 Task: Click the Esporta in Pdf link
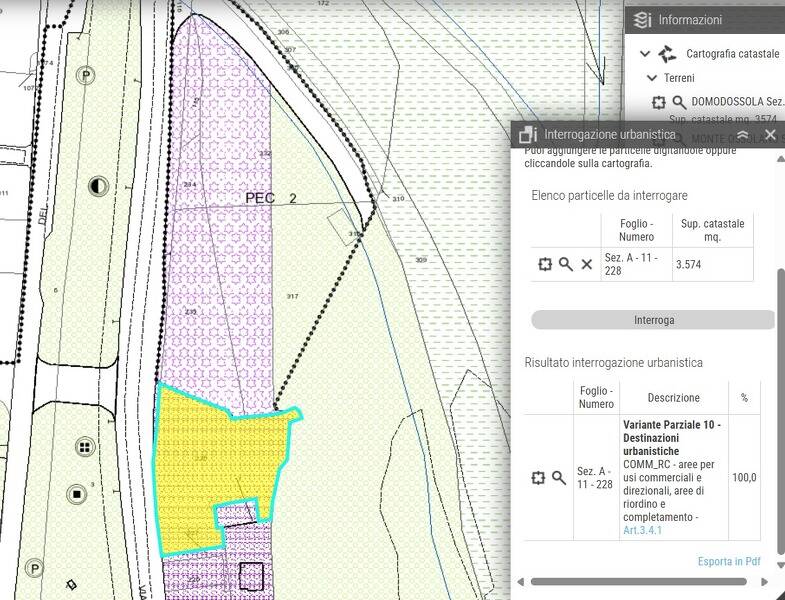point(728,561)
